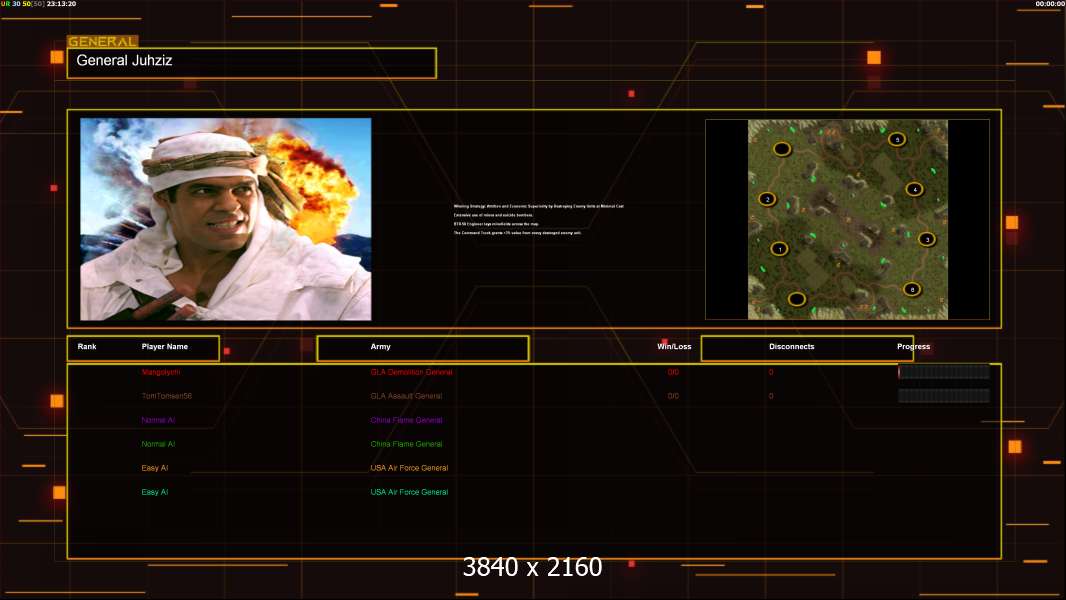
Task: Pick start position marker 3 on the map
Action: tap(926, 239)
